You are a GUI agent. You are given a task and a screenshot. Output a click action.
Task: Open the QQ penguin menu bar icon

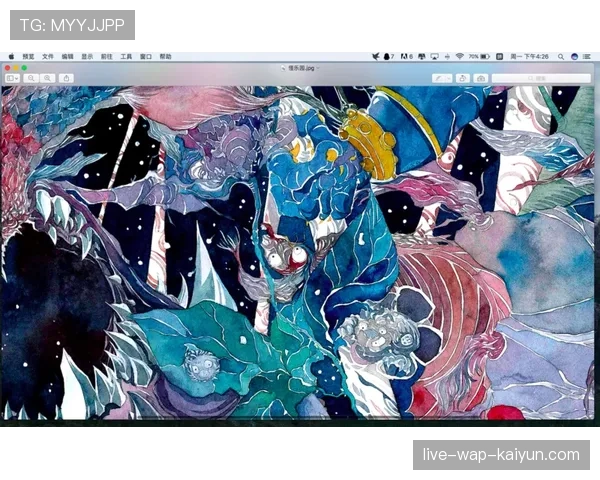(388, 57)
